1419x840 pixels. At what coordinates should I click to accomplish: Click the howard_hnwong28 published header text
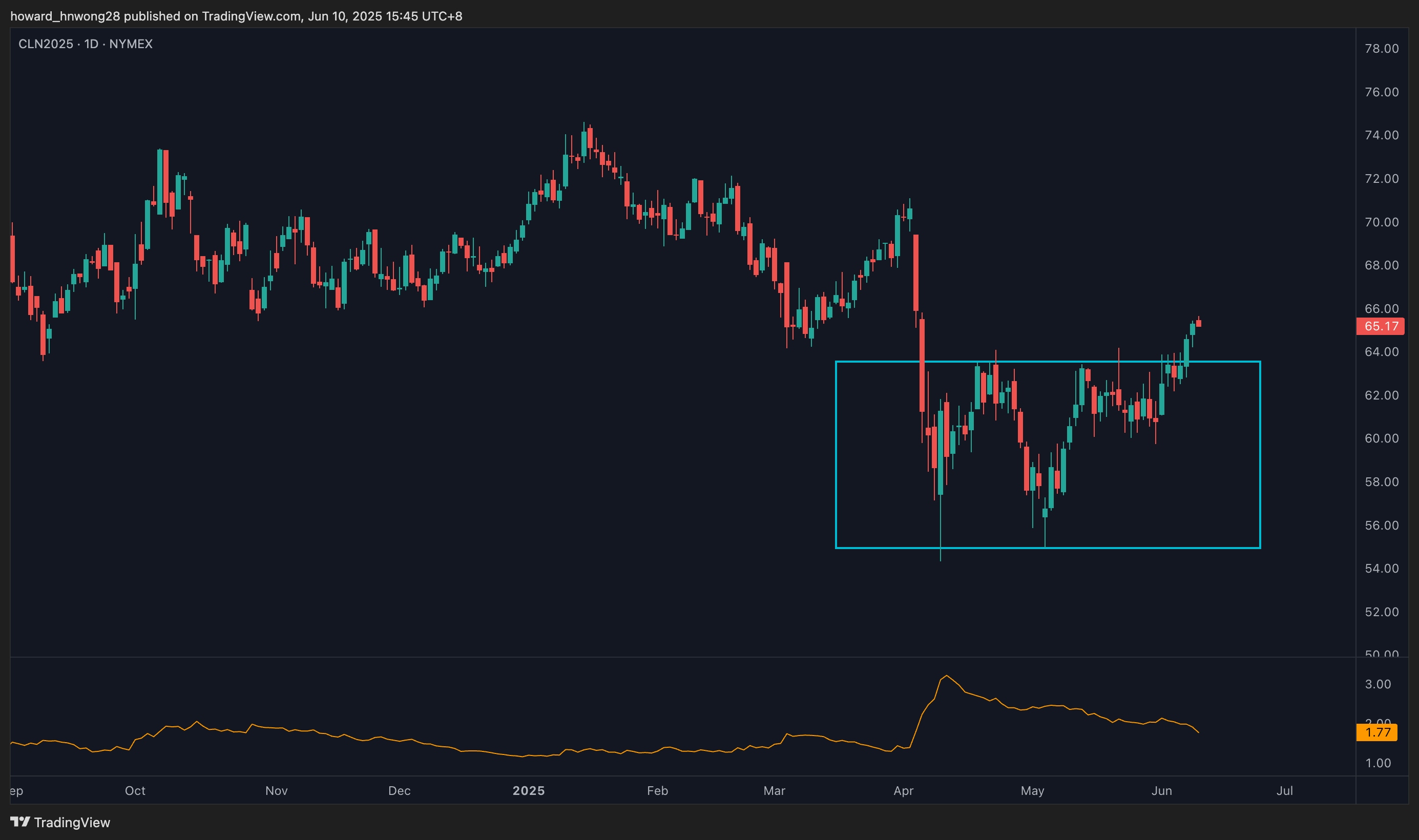236,16
